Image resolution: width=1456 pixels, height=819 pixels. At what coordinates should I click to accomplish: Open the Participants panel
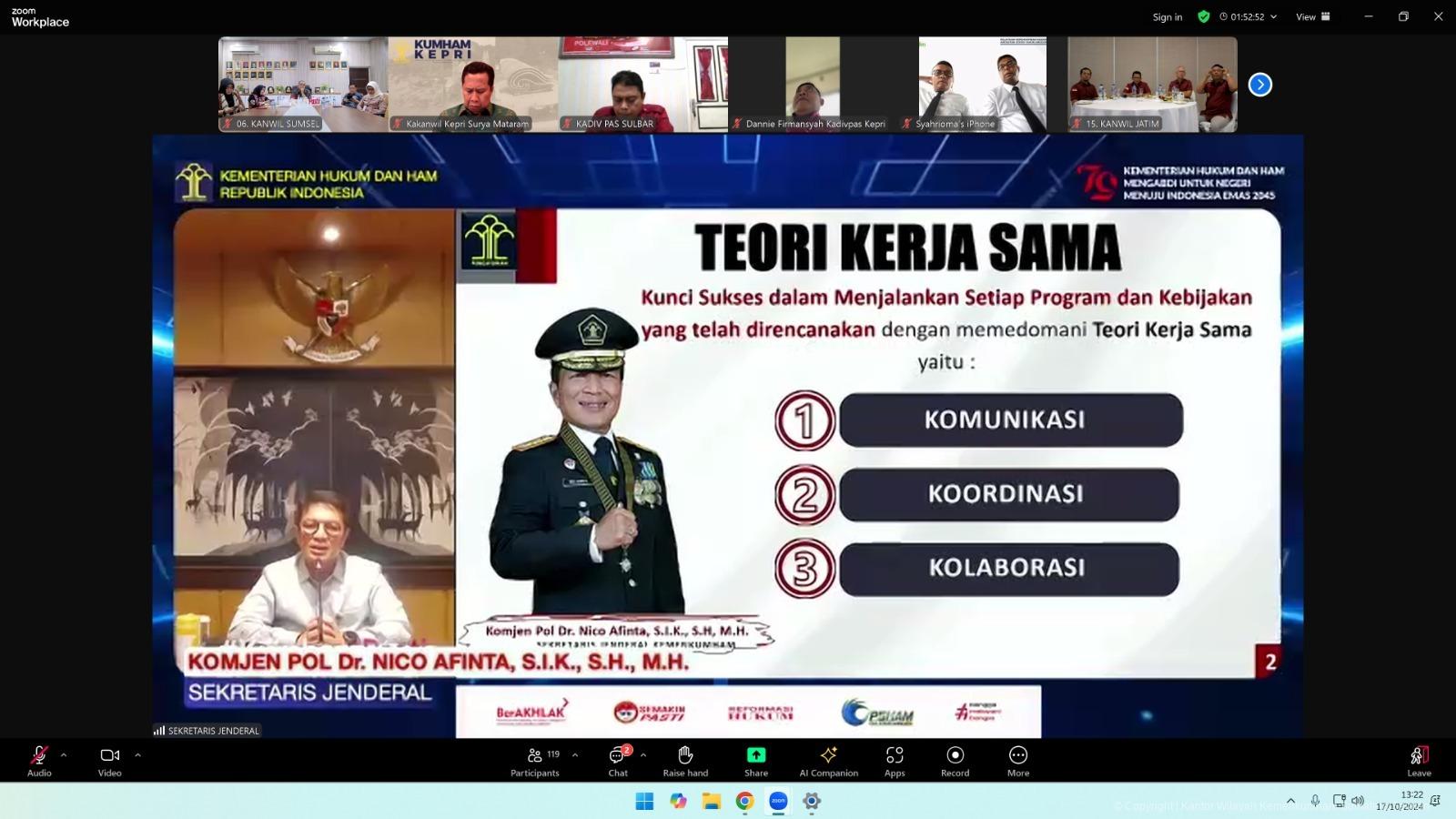[535, 761]
